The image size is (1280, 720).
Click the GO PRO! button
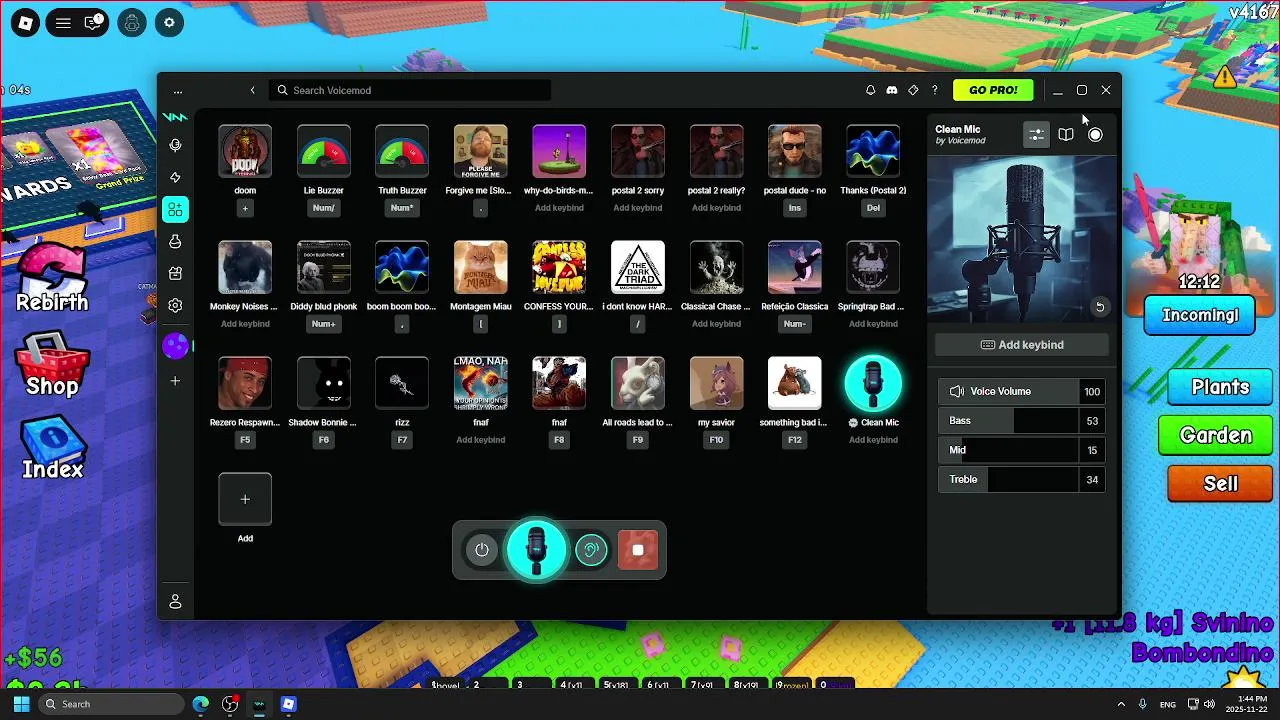(993, 90)
